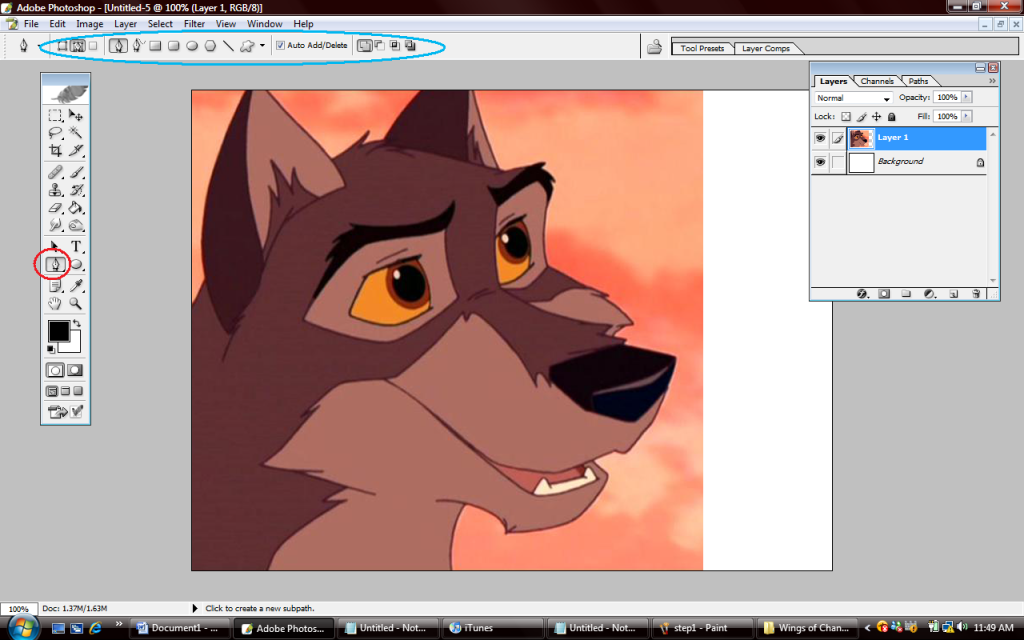Choose the Line shape in options bar
This screenshot has height=640, width=1024.
228,46
